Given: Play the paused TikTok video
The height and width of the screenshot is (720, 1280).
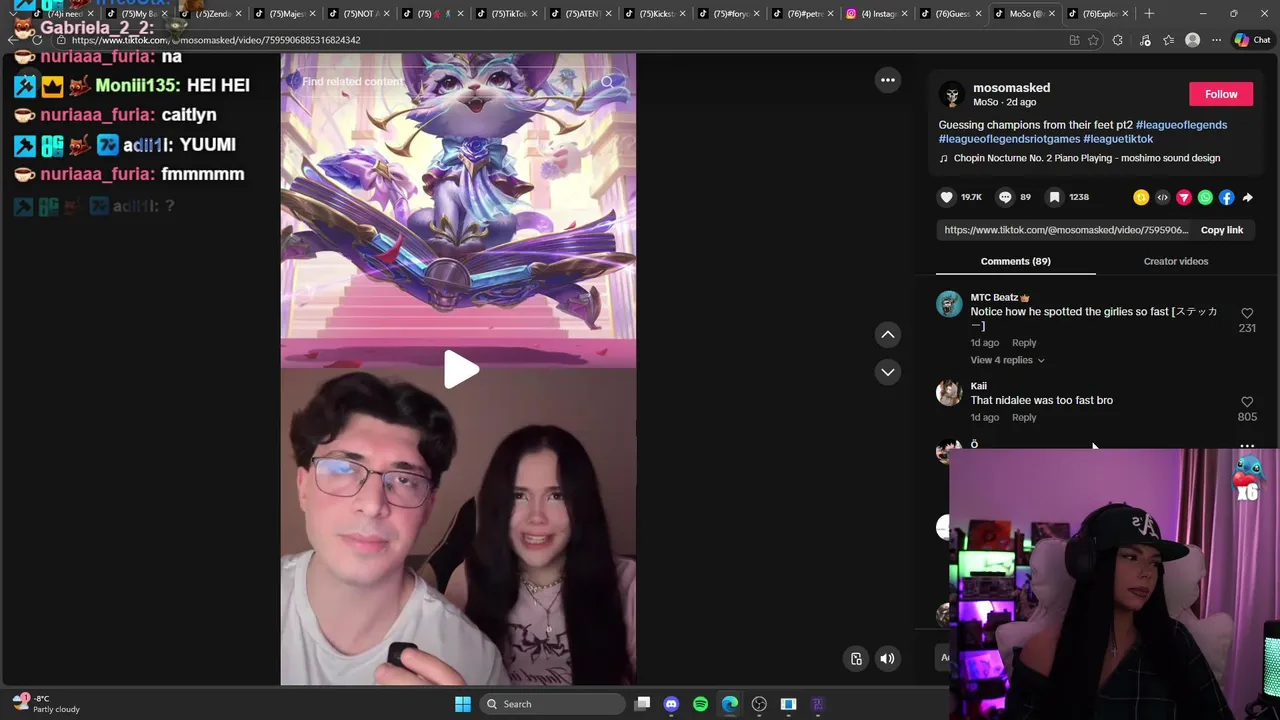Looking at the screenshot, I should (x=461, y=369).
